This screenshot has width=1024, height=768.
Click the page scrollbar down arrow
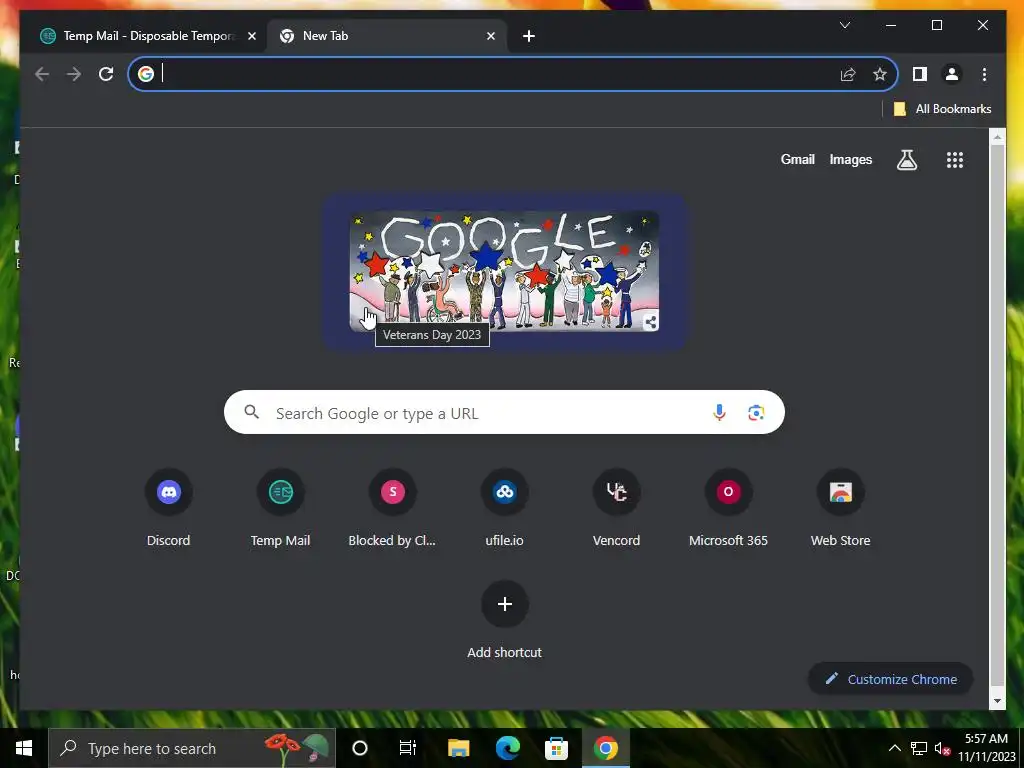pos(997,701)
